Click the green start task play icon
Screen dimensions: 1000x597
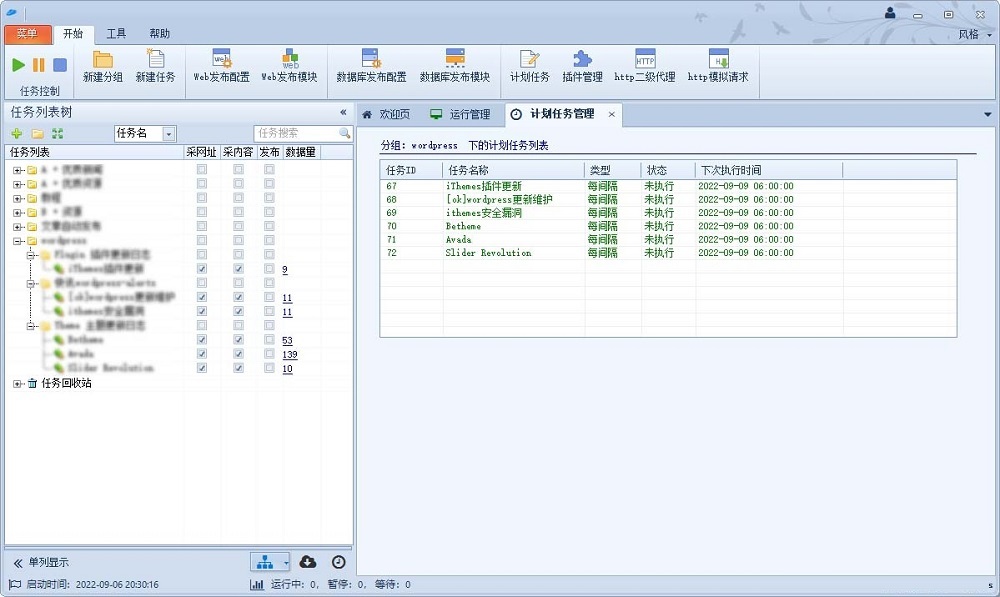(x=19, y=65)
